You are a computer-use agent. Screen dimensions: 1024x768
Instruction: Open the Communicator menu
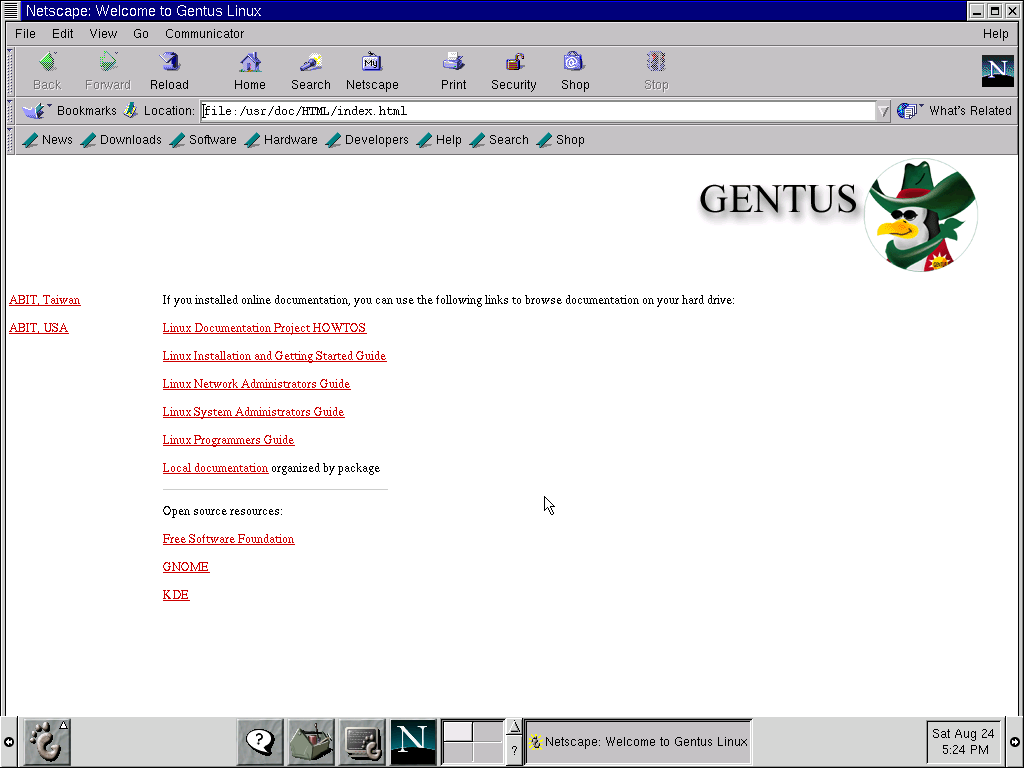(204, 33)
